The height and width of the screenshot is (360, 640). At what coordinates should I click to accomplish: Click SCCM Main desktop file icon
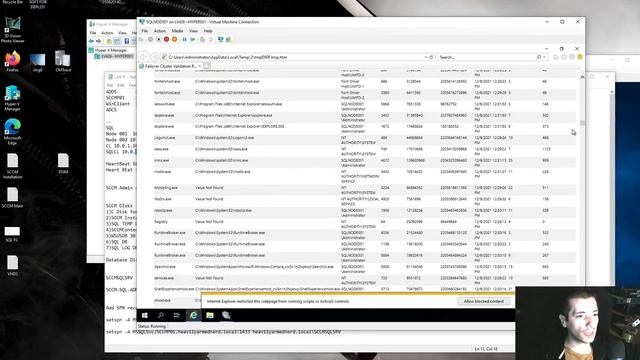coord(13,198)
